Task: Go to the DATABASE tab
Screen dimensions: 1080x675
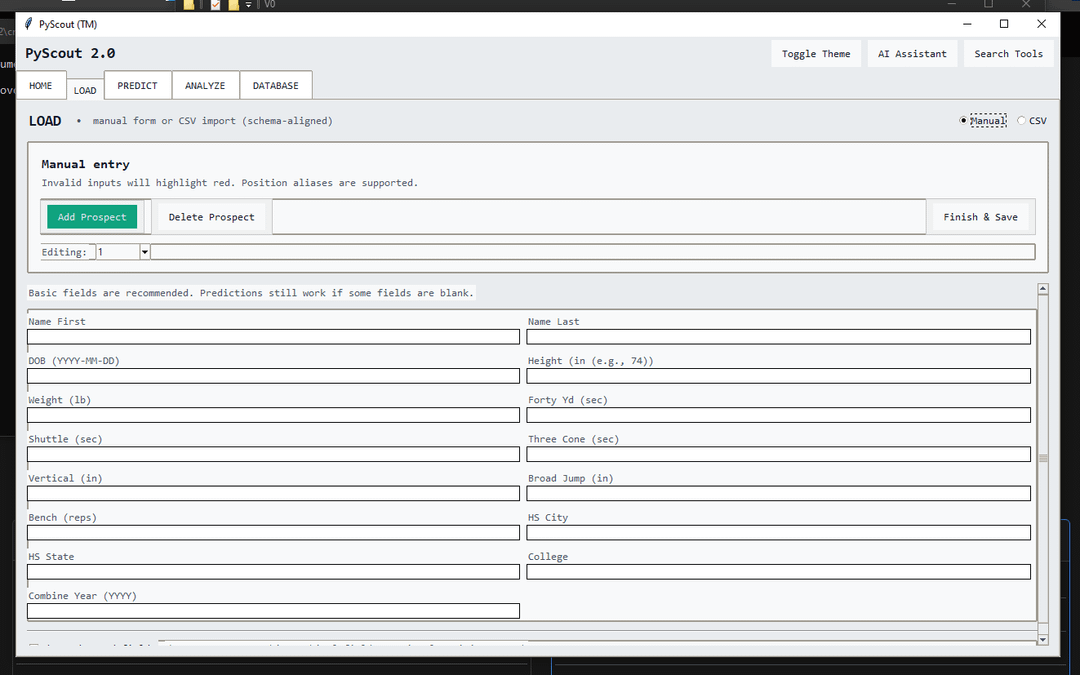Action: [x=275, y=86]
